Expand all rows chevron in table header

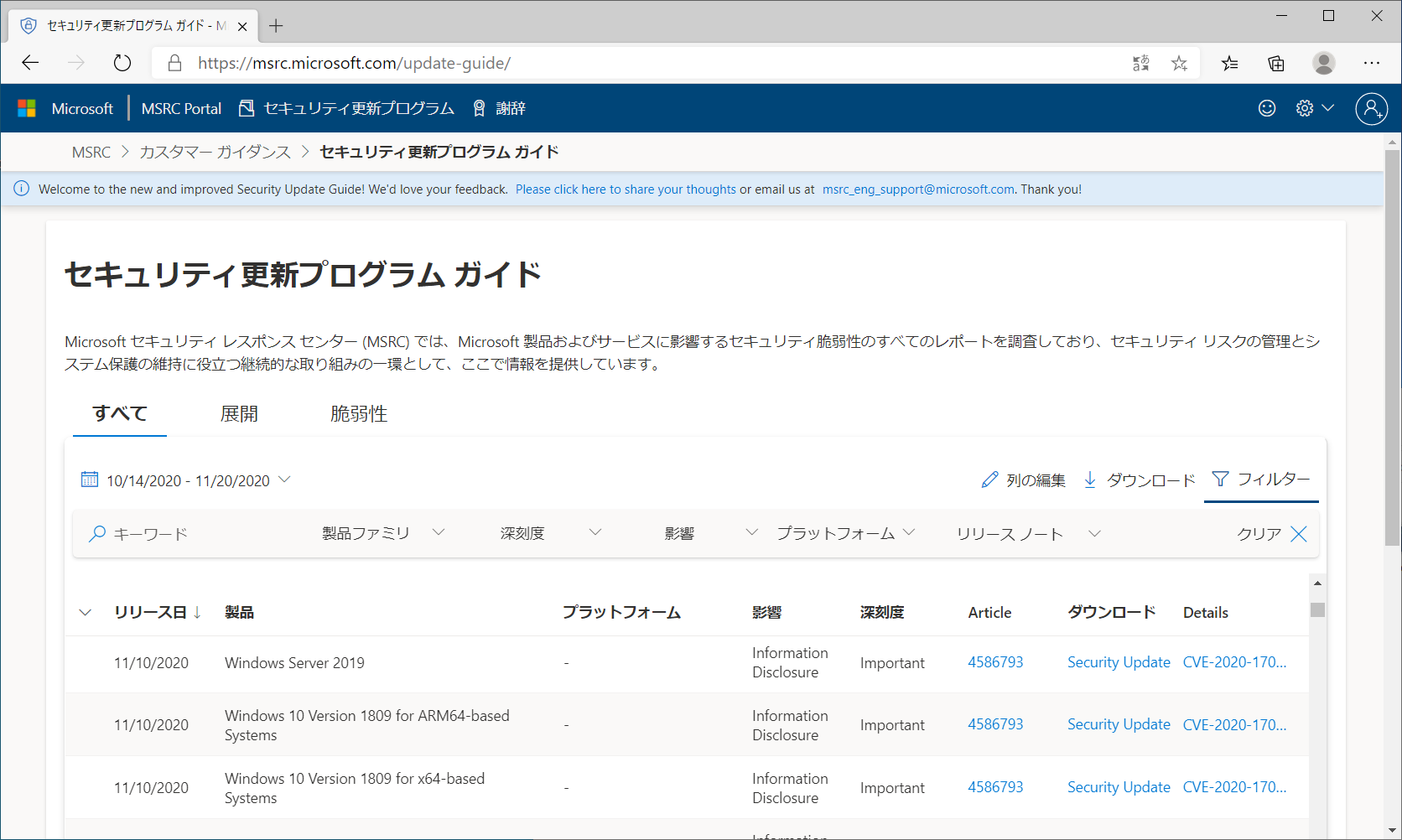[x=86, y=612]
